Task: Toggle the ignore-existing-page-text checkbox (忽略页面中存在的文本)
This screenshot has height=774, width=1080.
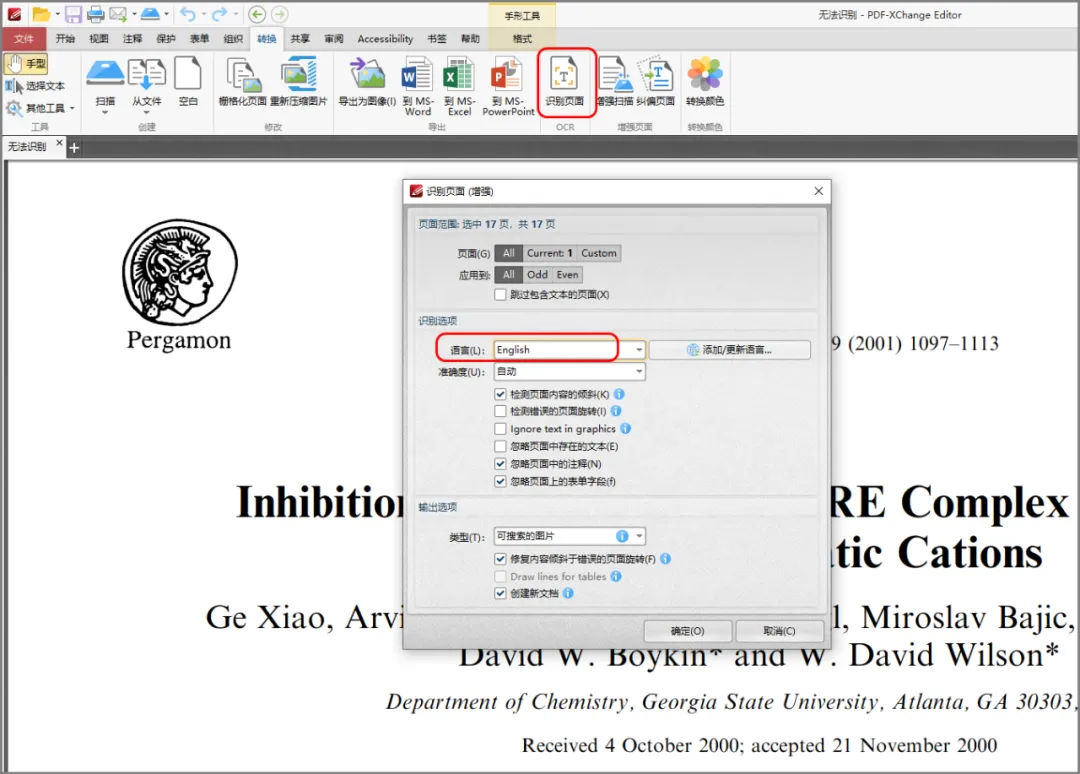Action: (500, 446)
